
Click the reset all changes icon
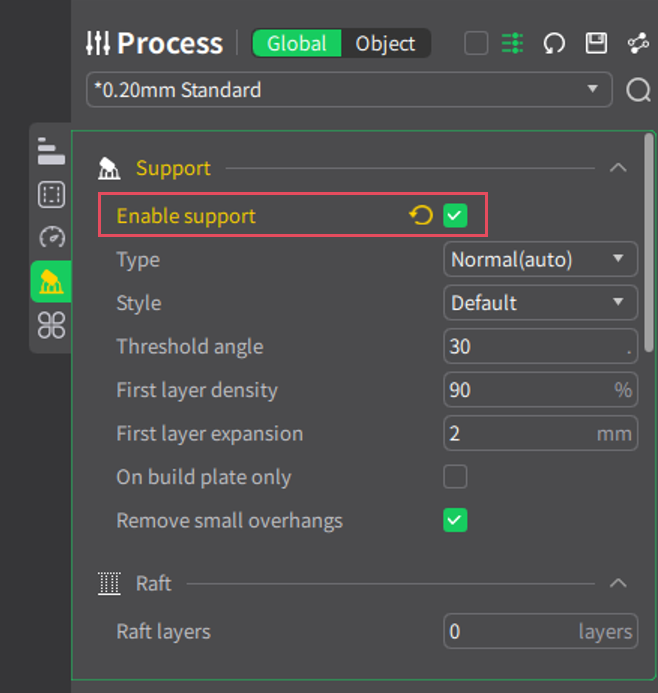tap(554, 43)
